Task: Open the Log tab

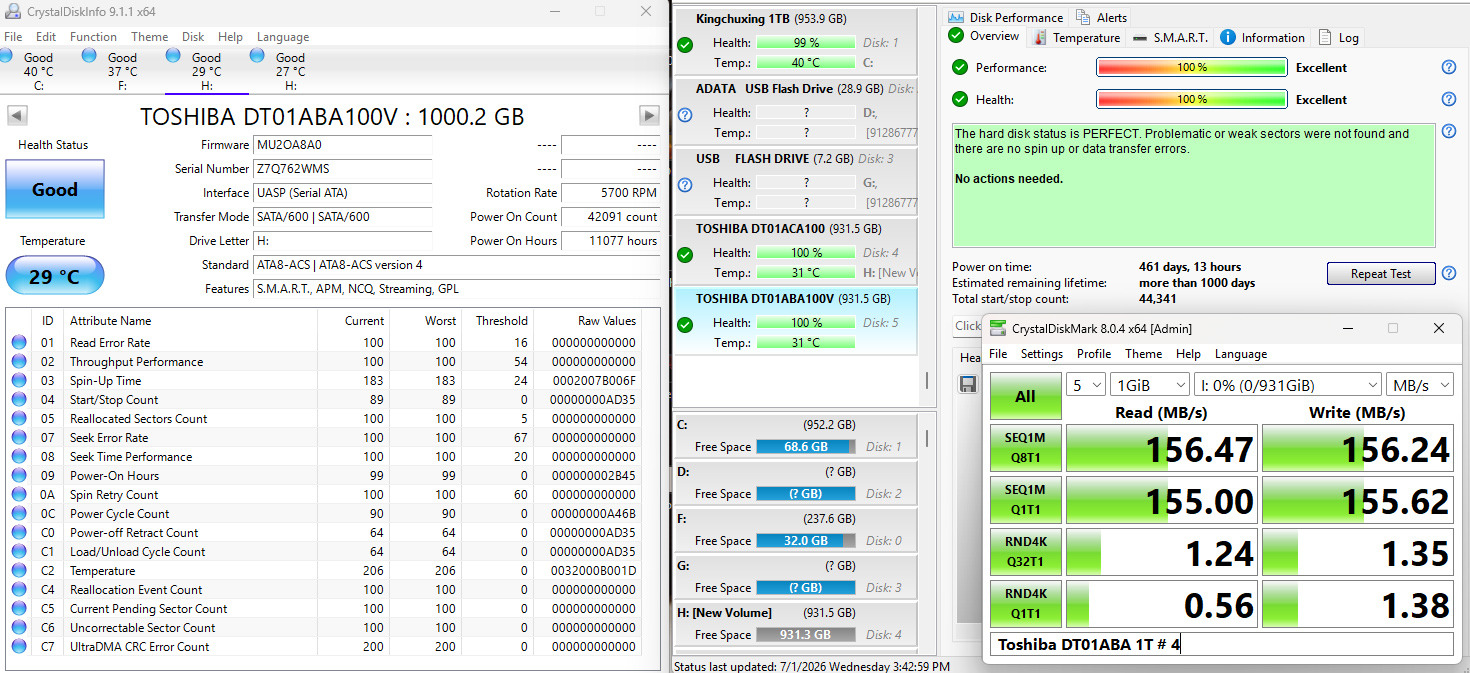Action: [x=1339, y=38]
